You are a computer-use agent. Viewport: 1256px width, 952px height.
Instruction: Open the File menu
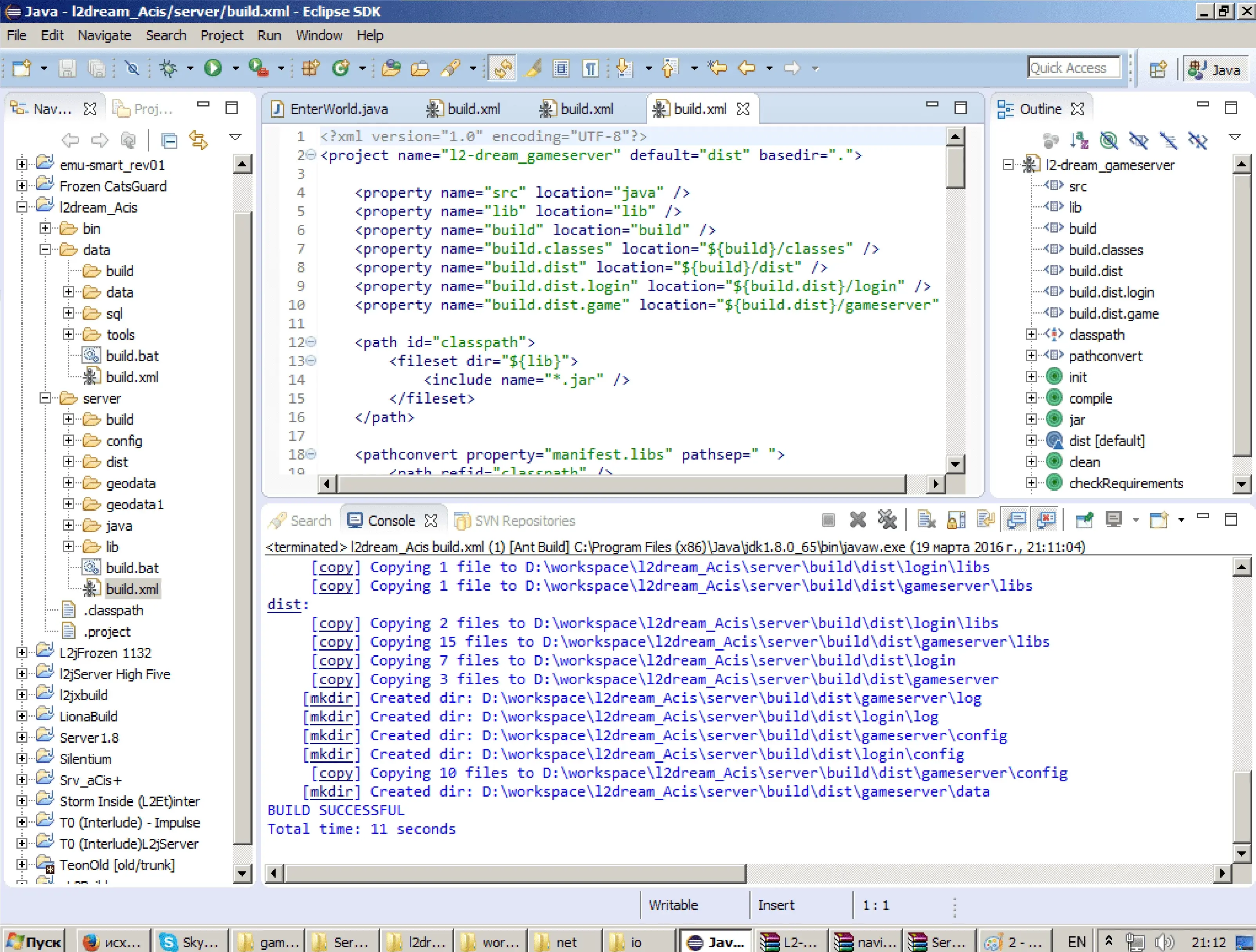tap(16, 35)
